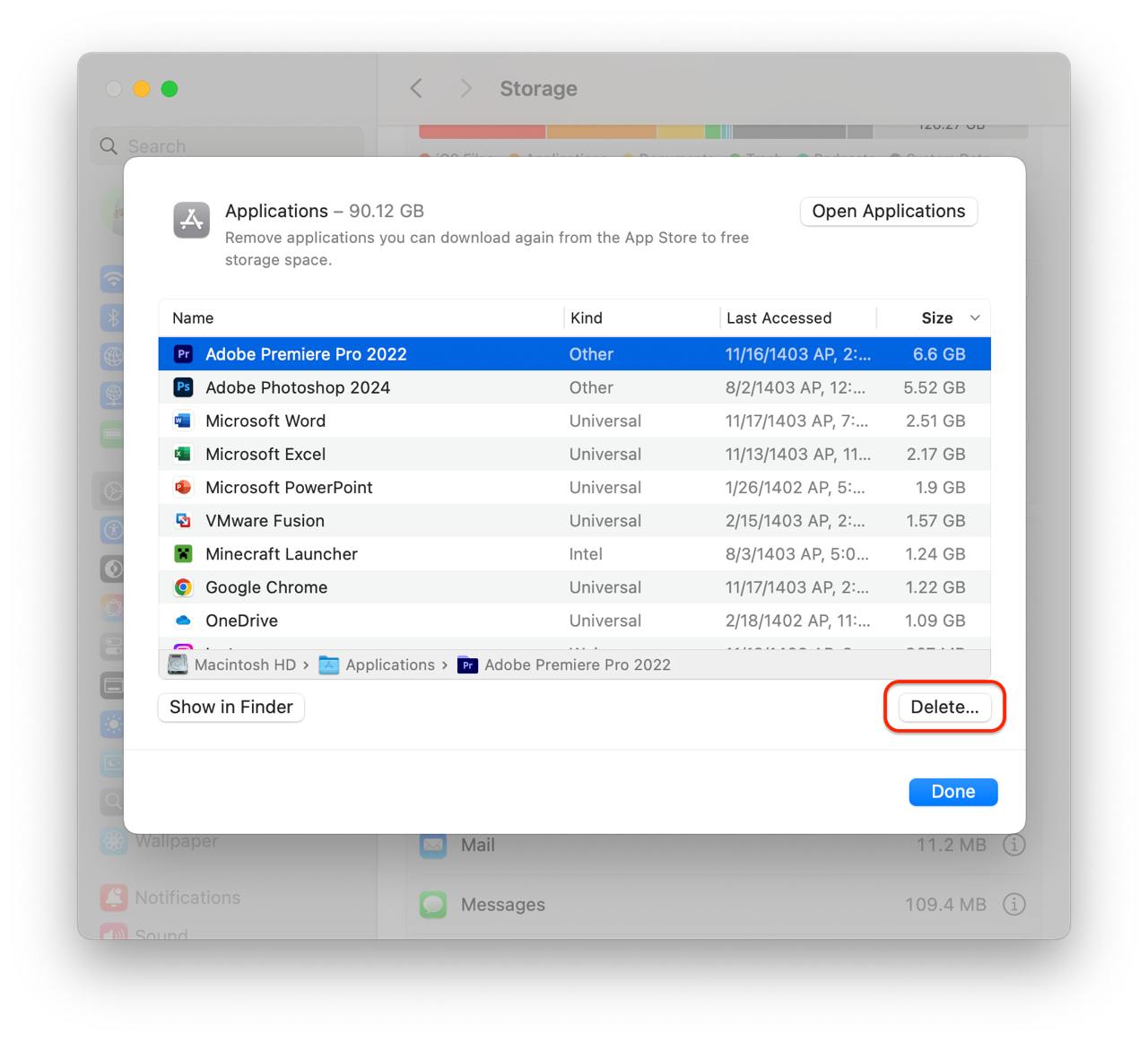This screenshot has width=1148, height=1042.
Task: Click the Microsoft Excel app icon
Action: point(183,454)
